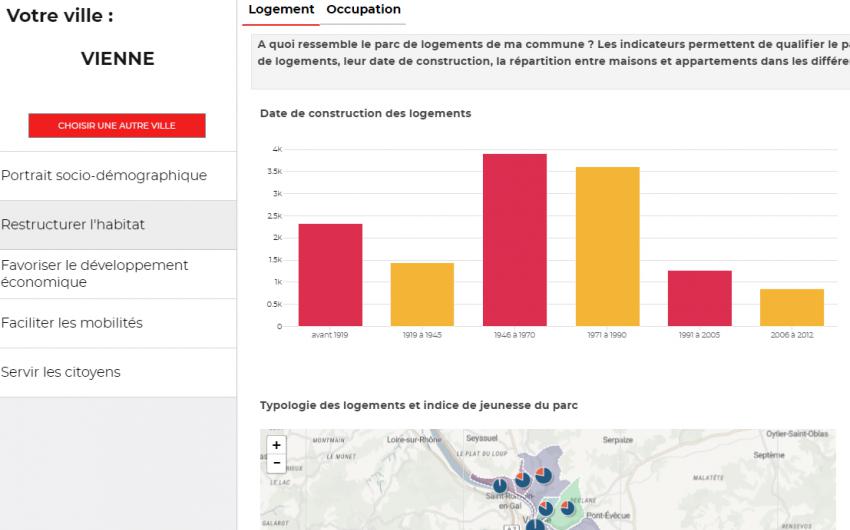
Task: Switch to the Logement tab
Action: [x=281, y=10]
